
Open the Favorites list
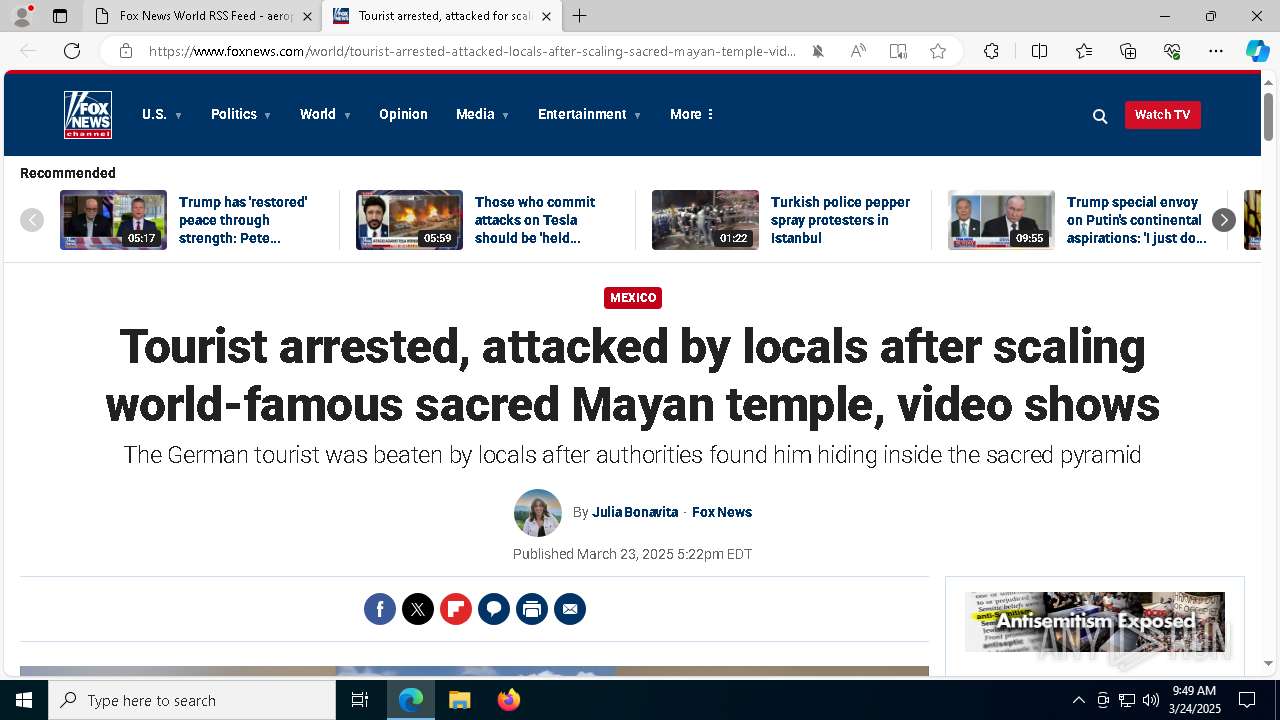[x=1084, y=51]
